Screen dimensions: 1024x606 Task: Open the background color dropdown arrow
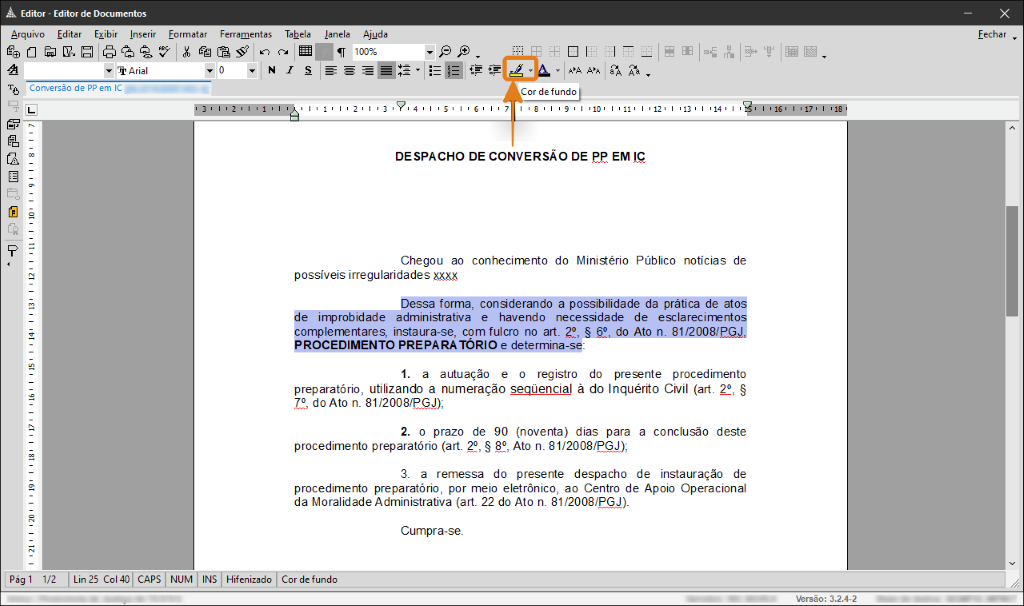(x=530, y=71)
